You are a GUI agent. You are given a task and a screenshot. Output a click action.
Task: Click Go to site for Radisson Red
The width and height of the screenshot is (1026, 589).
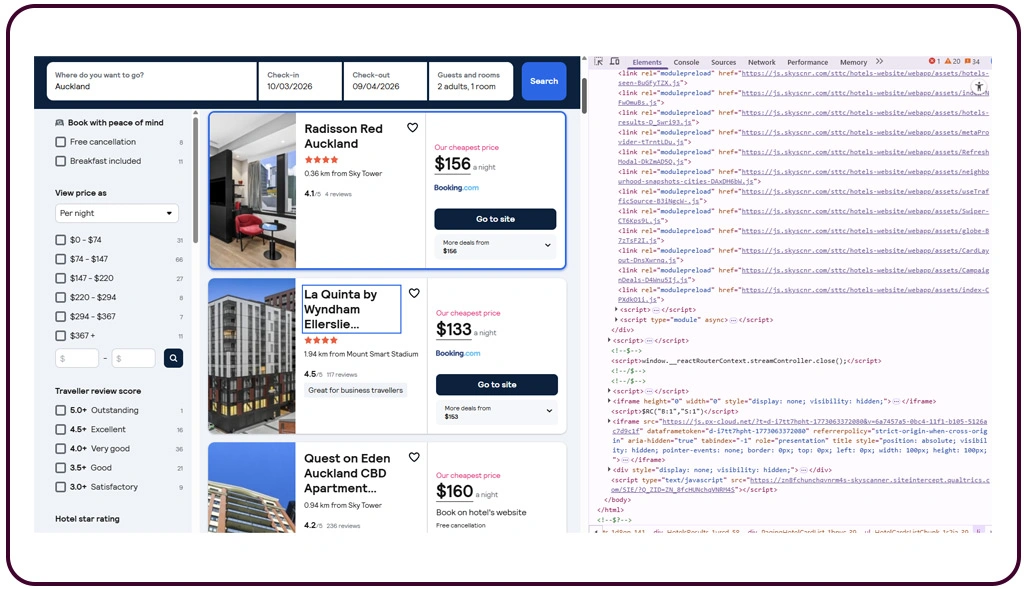pos(494,219)
